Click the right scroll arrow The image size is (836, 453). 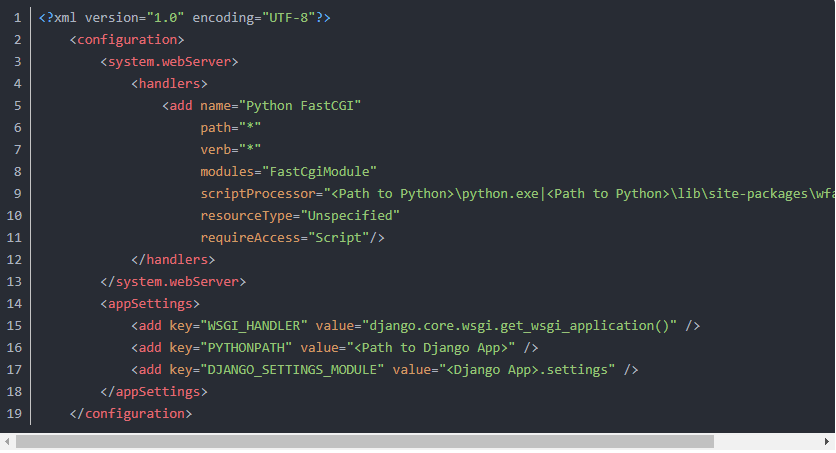click(x=828, y=441)
